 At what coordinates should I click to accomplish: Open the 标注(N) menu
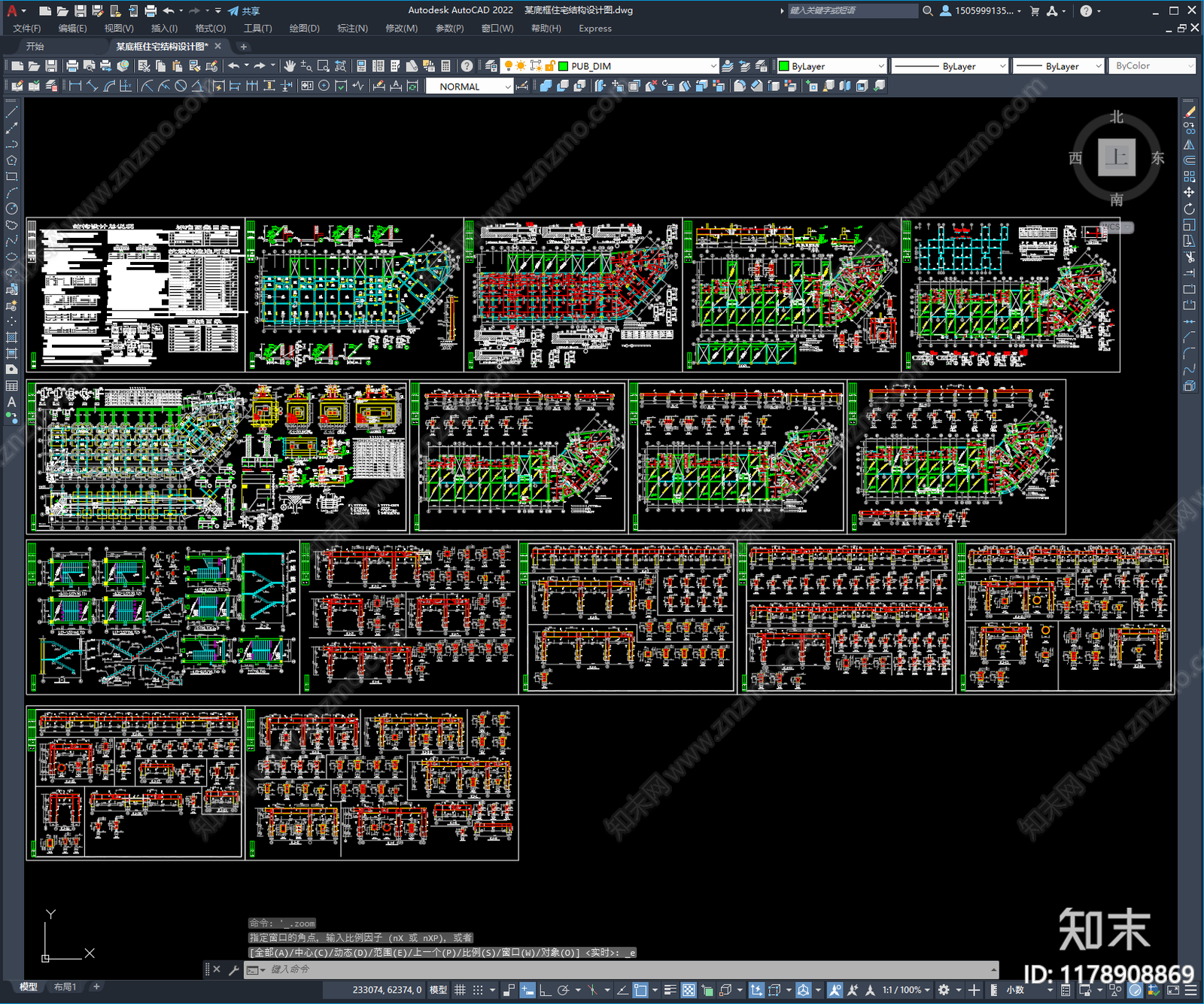point(352,29)
